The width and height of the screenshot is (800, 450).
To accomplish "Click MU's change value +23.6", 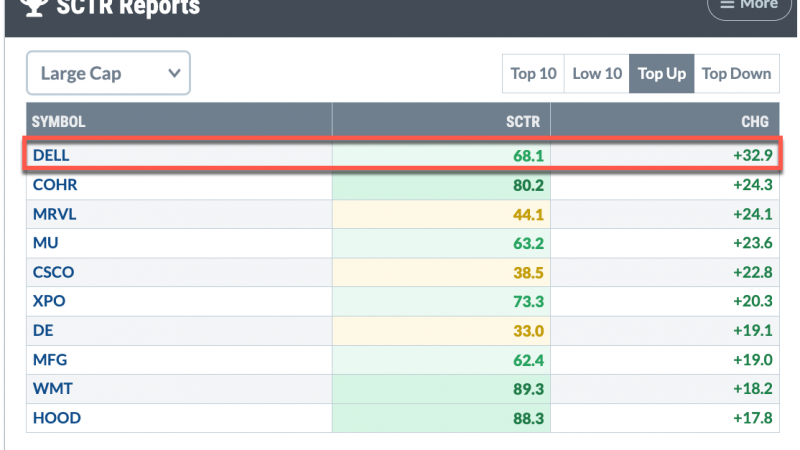I will pos(753,243).
